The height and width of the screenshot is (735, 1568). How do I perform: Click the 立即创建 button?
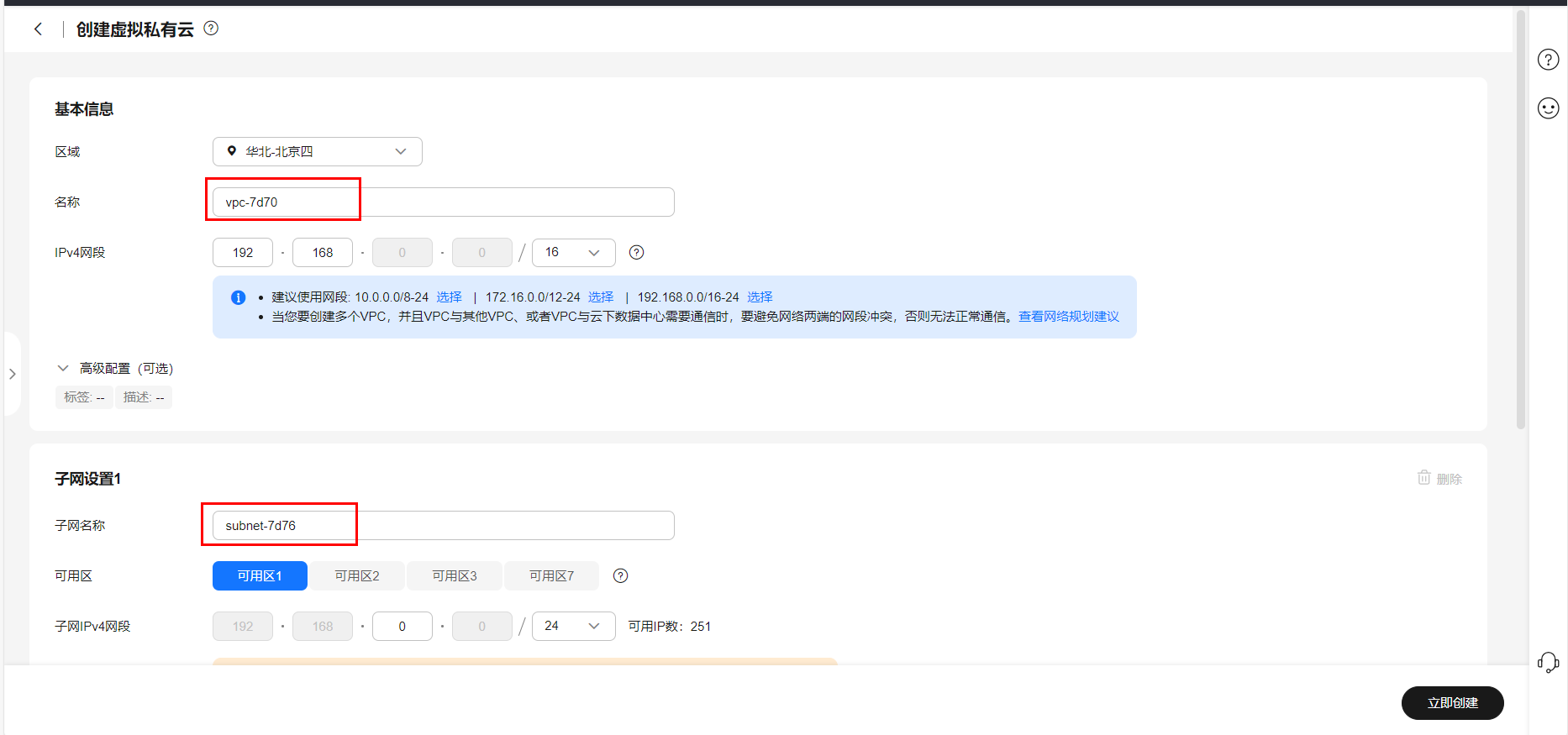1453,703
